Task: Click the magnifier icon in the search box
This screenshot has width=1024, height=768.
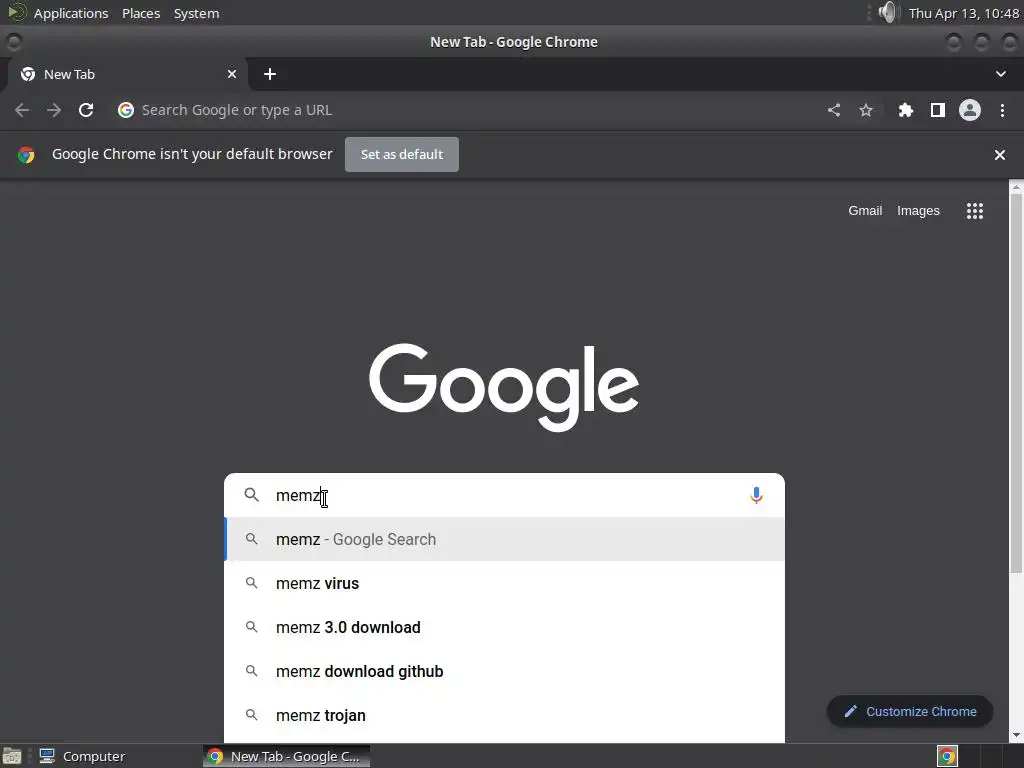Action: [x=251, y=495]
